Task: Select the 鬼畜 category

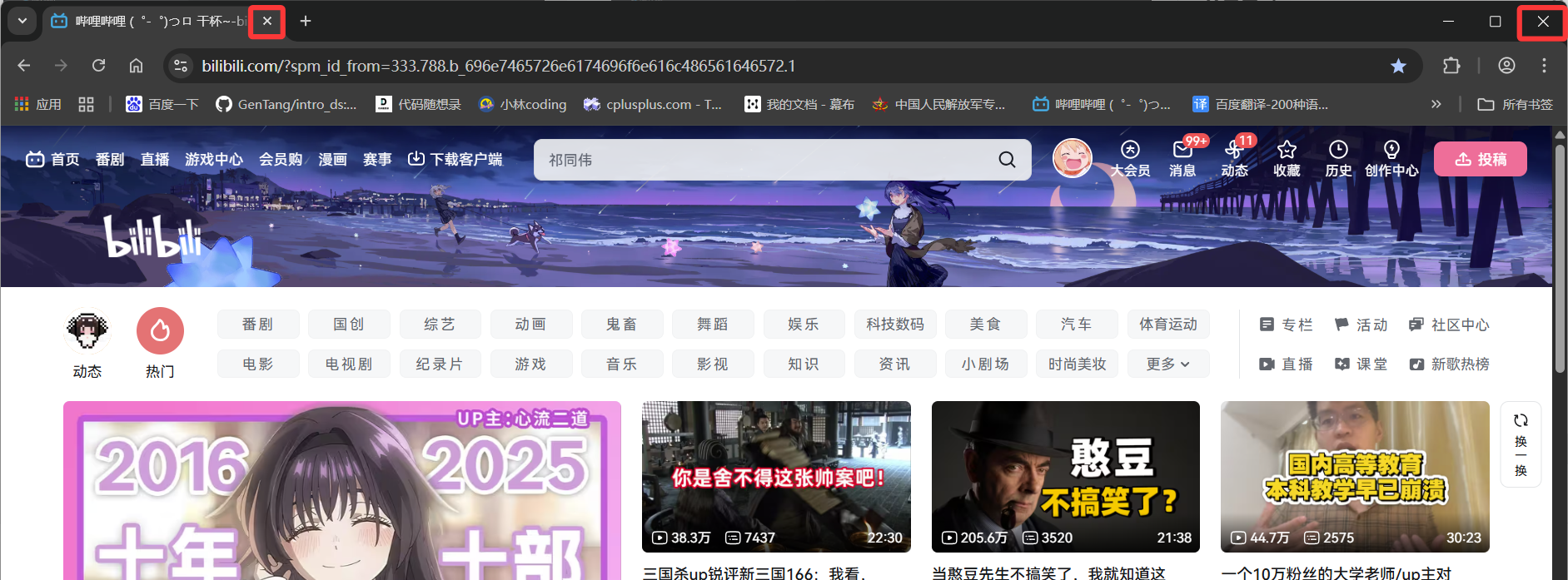Action: pyautogui.click(x=622, y=325)
